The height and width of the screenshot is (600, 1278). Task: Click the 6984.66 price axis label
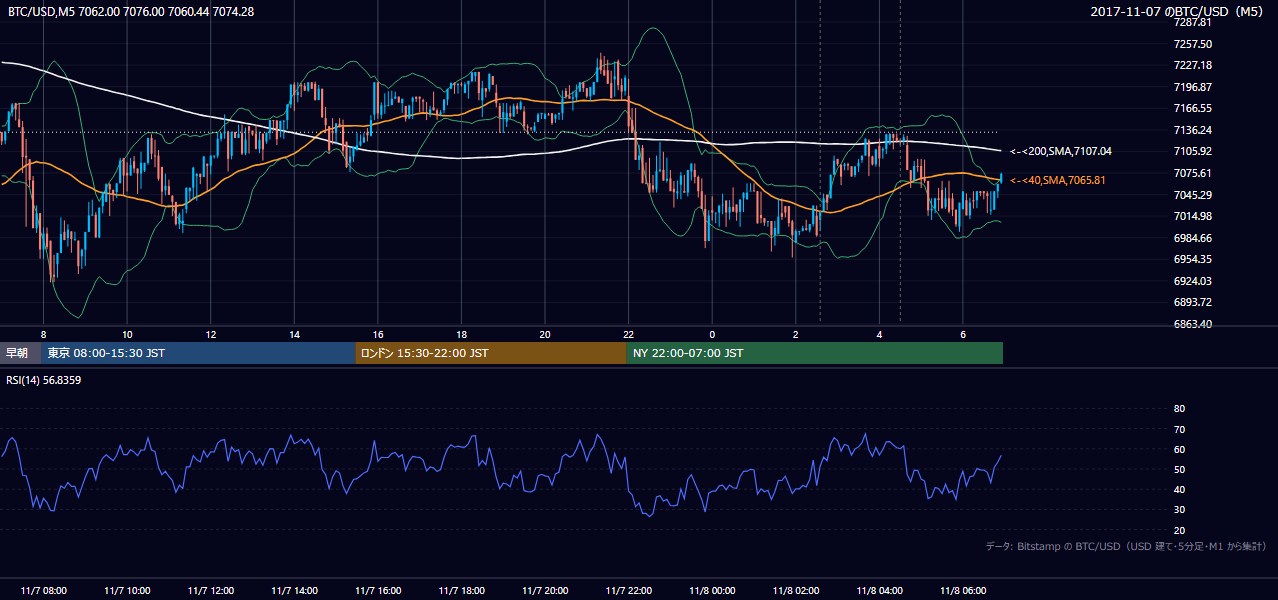(x=1193, y=238)
